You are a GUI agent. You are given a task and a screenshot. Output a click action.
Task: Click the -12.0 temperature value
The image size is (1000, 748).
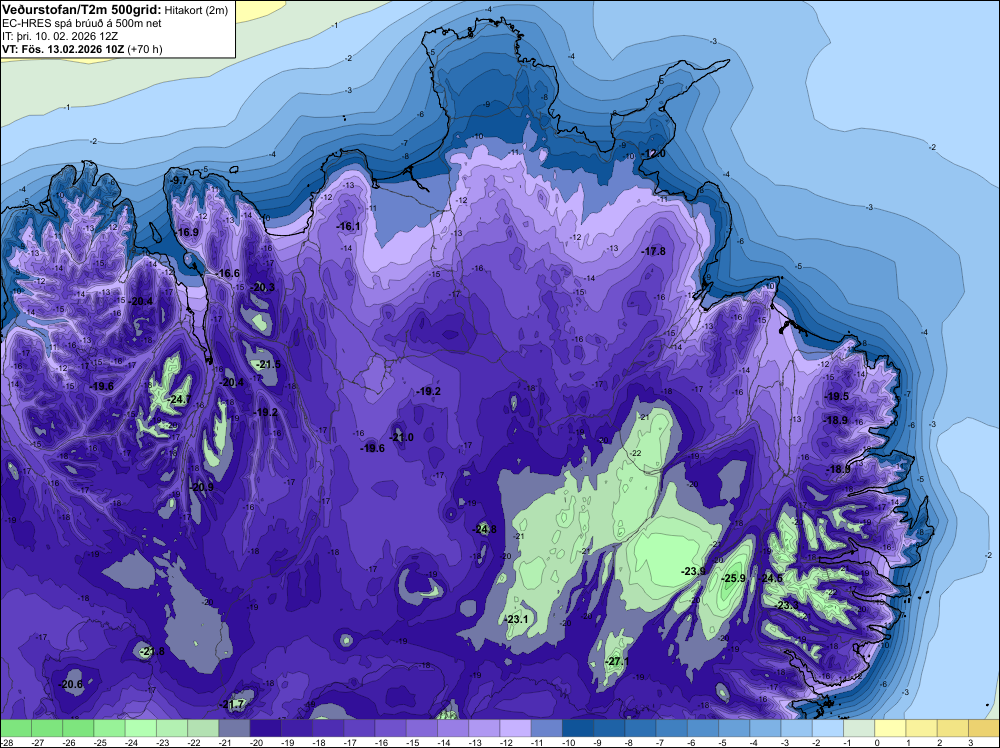654,154
